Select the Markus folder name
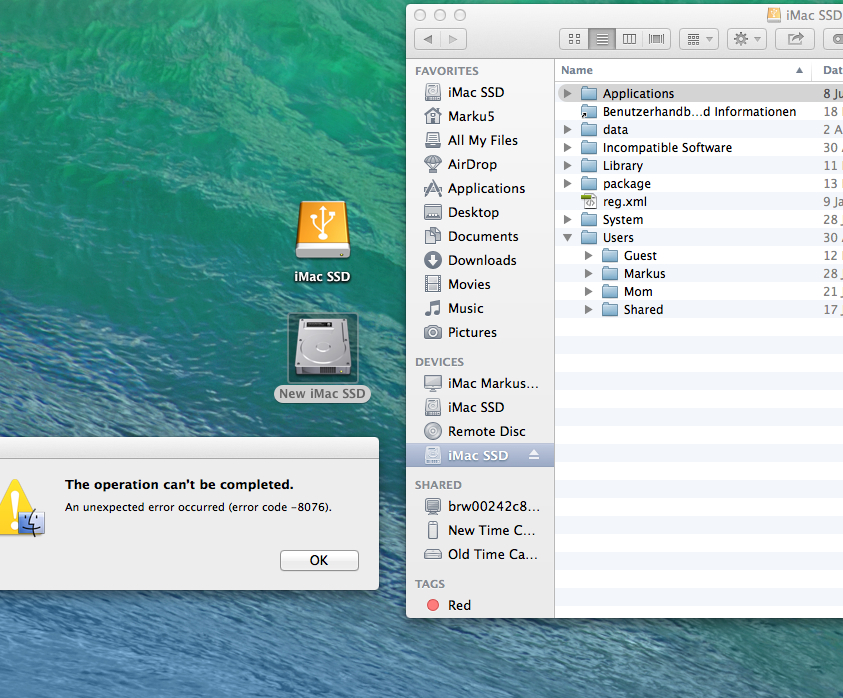The image size is (843, 698). click(x=645, y=274)
